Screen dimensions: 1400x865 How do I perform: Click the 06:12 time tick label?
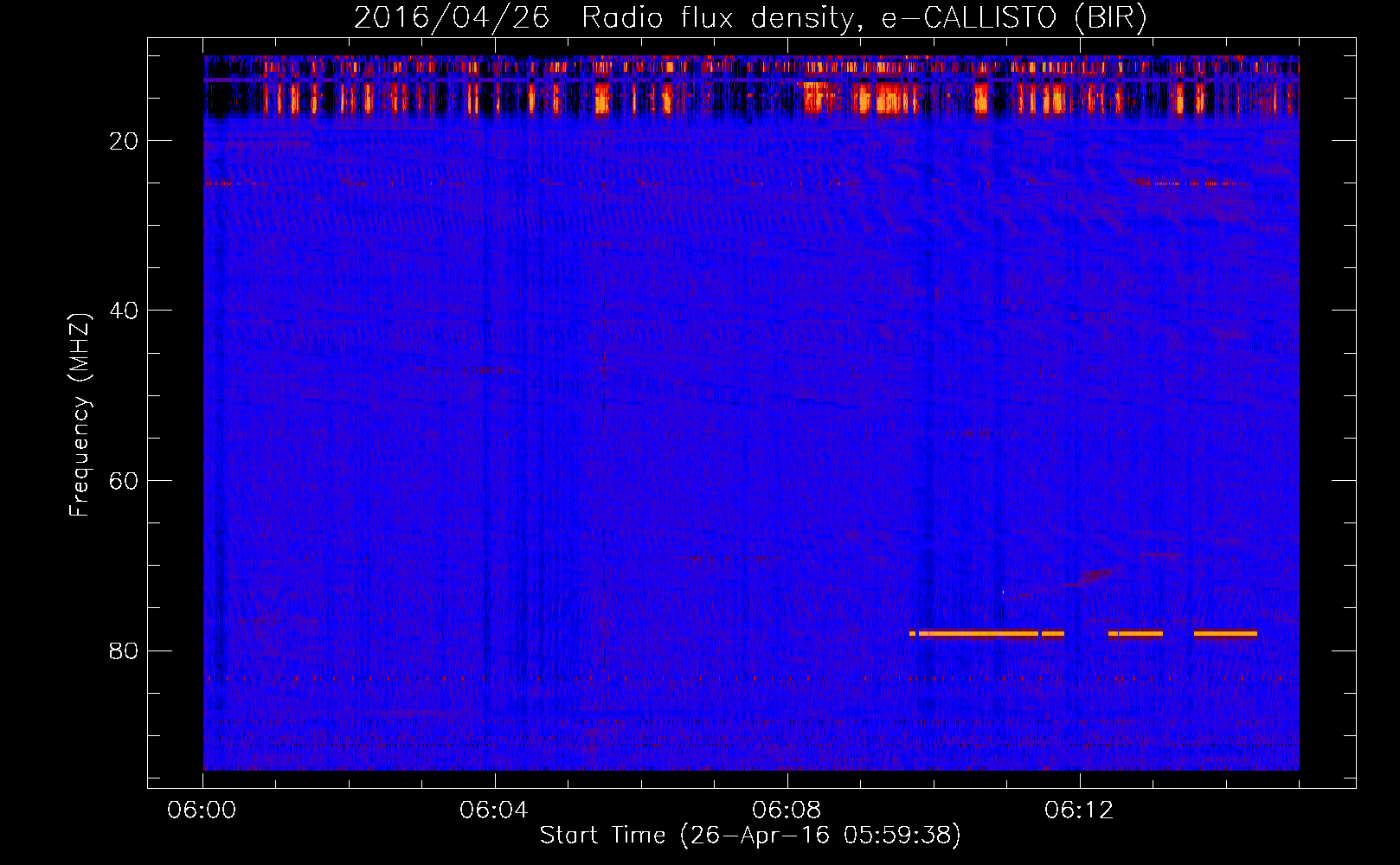pyautogui.click(x=1078, y=811)
